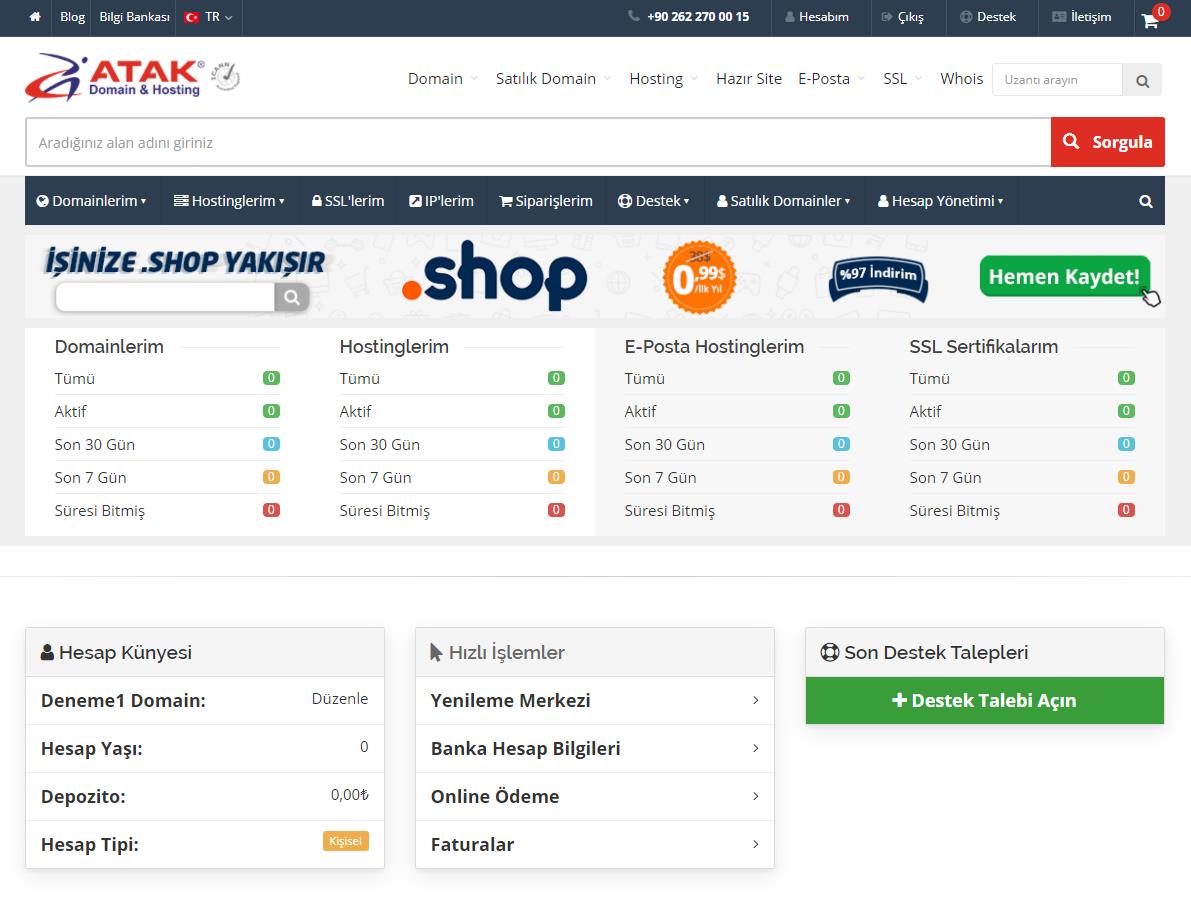The width and height of the screenshot is (1191, 906).
Task: Click Süresi Bitmiş under E-Posta Hostinglerim
Action: [670, 511]
